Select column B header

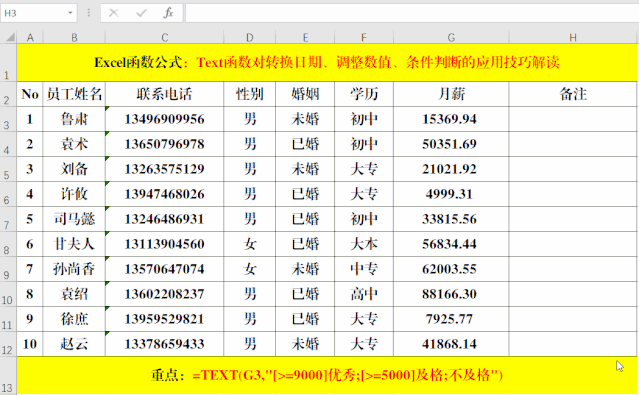74,38
